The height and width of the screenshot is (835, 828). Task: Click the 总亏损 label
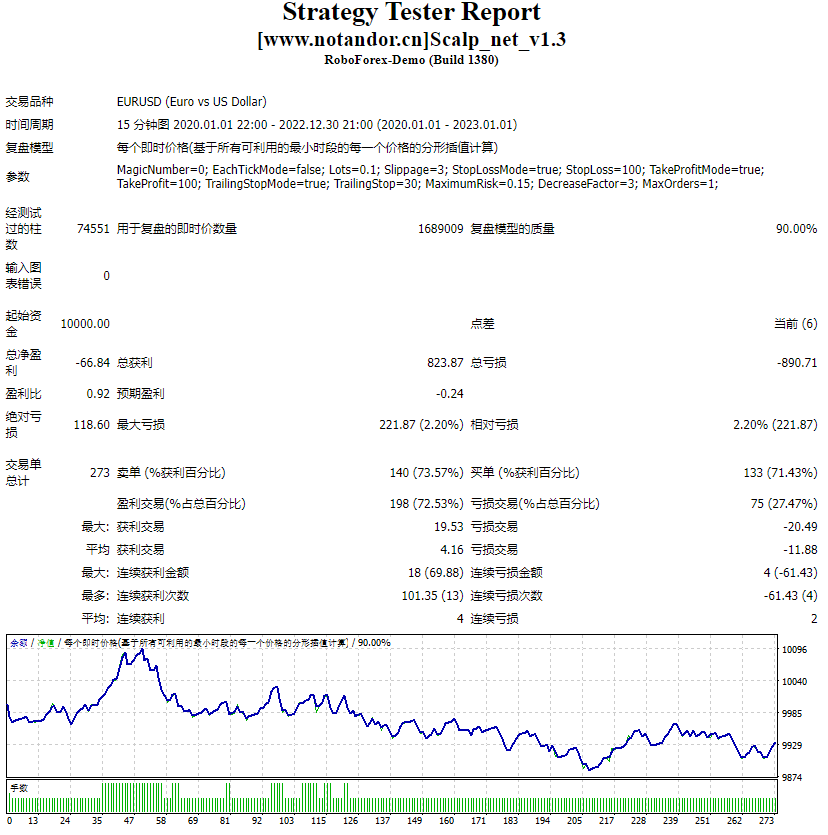pyautogui.click(x=488, y=363)
